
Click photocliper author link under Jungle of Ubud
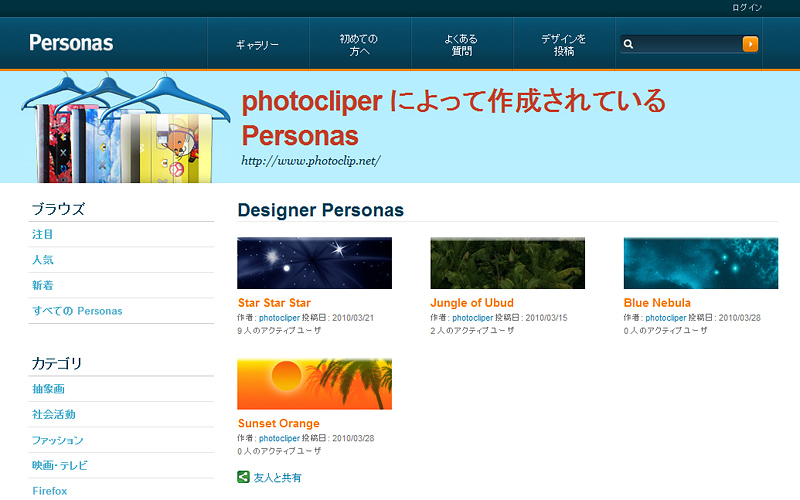click(x=472, y=318)
